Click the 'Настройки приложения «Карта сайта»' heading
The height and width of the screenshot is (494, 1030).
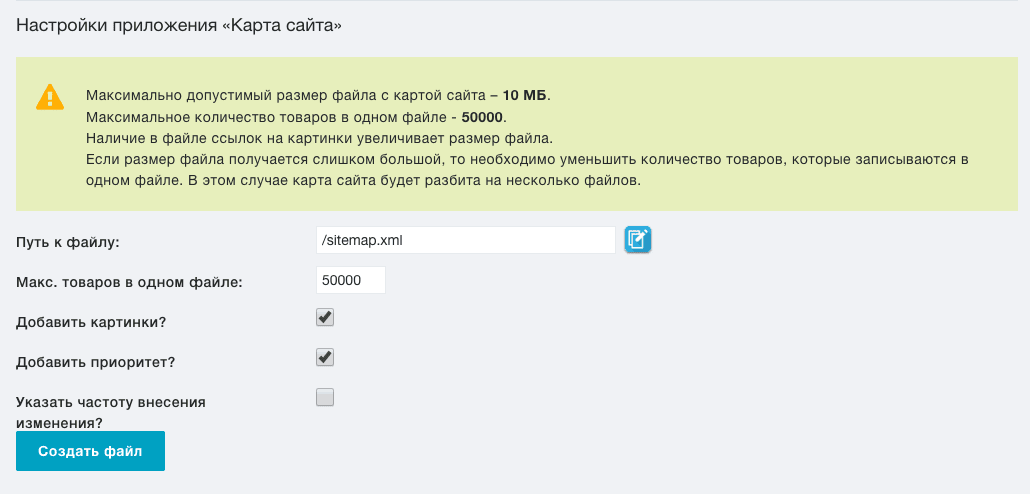coord(179,26)
